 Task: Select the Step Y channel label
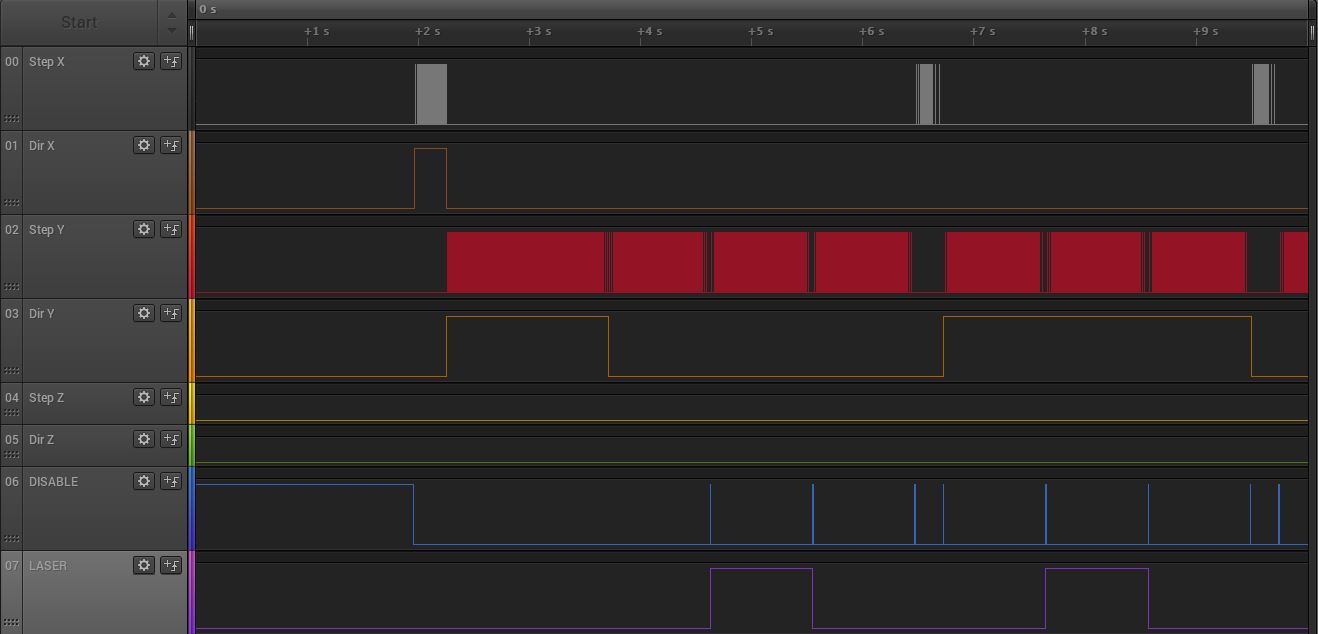coord(47,230)
